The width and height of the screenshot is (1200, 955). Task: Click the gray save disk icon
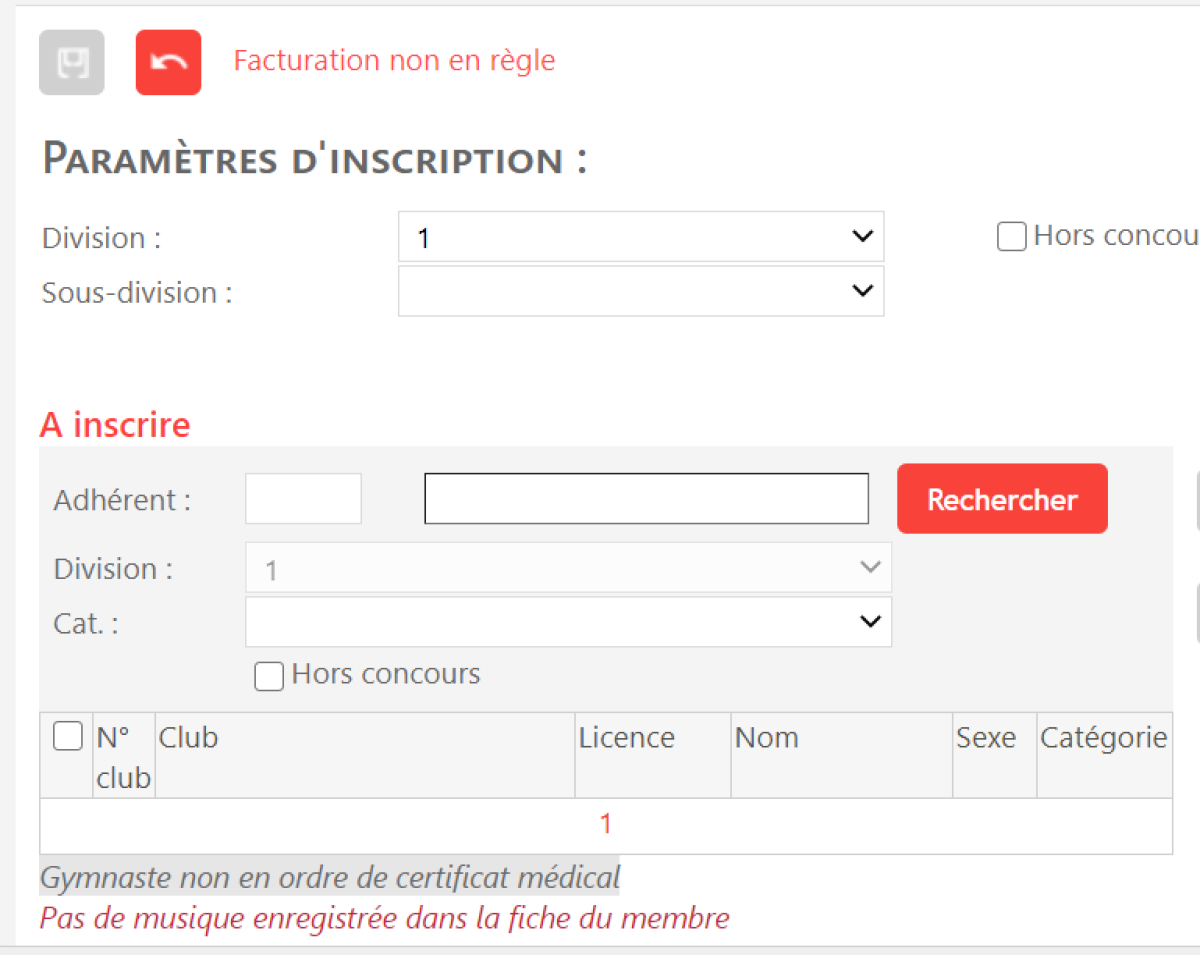point(71,63)
